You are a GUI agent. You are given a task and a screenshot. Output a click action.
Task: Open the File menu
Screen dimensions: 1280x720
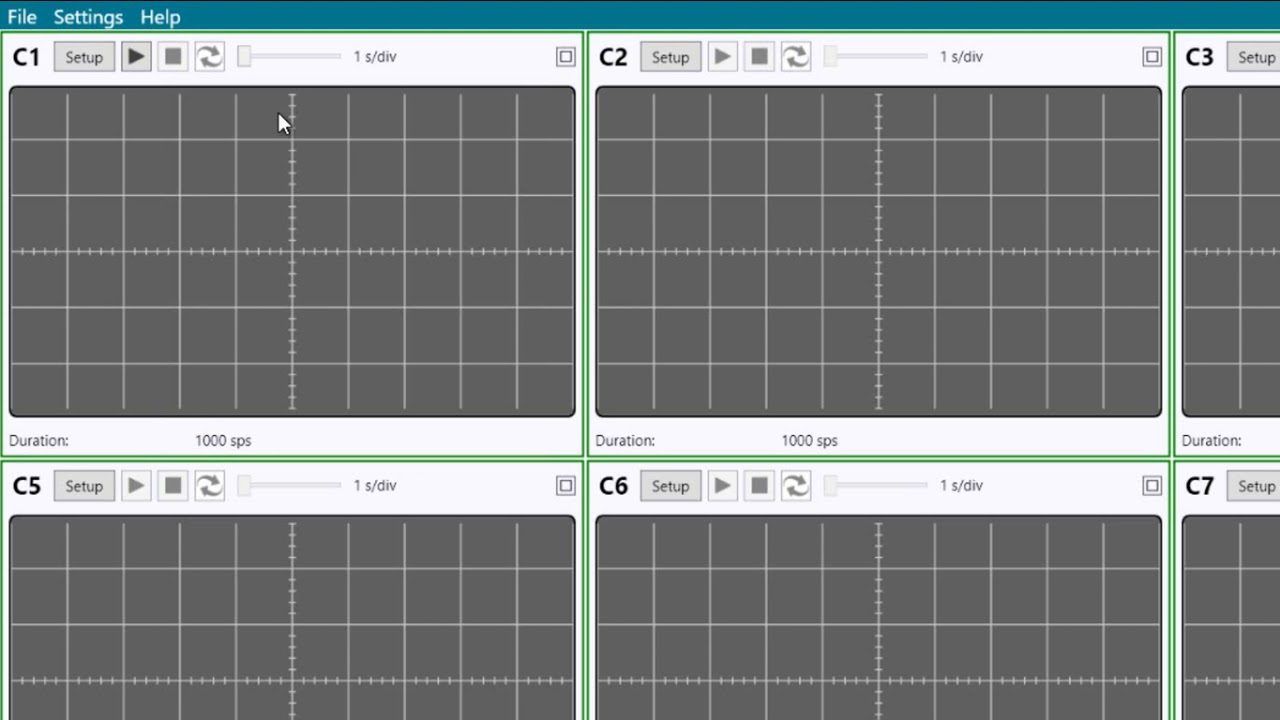click(22, 17)
